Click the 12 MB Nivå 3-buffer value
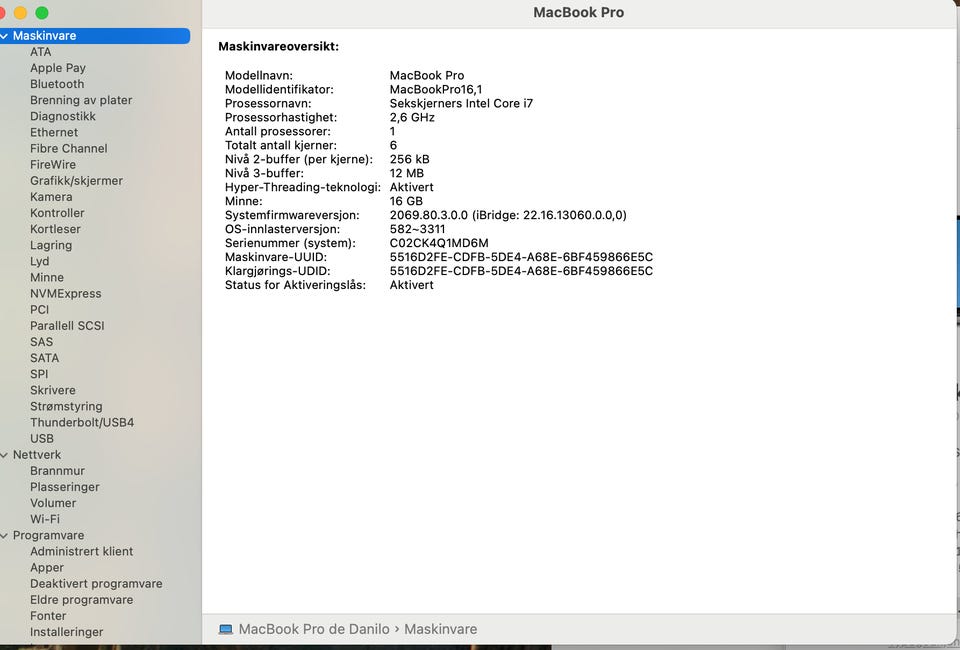Image resolution: width=960 pixels, height=650 pixels. tap(407, 173)
